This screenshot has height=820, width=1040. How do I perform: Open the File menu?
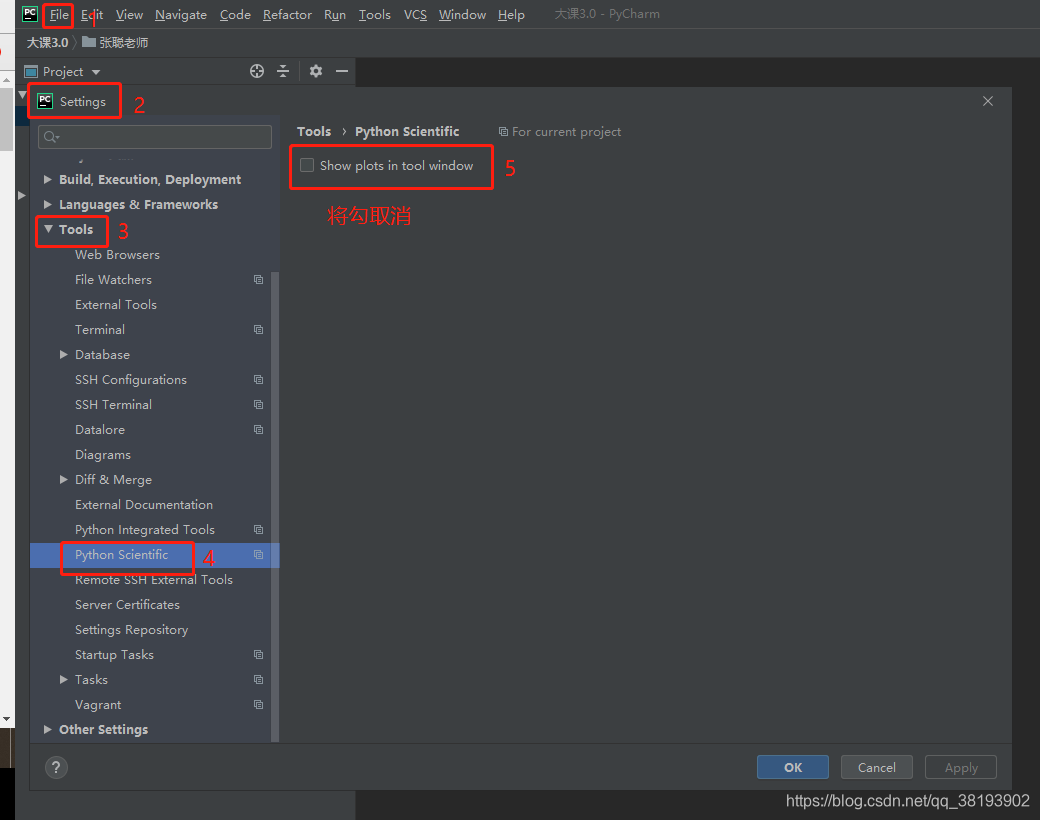pyautogui.click(x=59, y=15)
